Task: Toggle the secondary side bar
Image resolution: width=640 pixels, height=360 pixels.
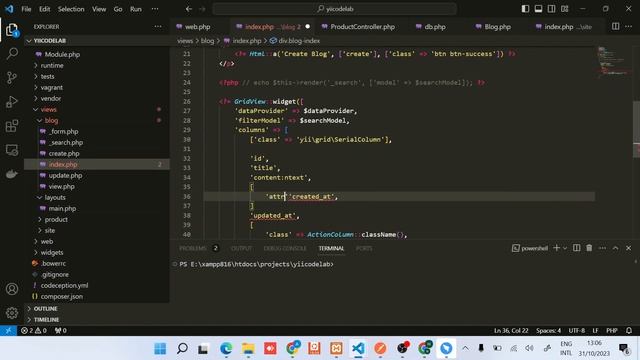Action: [551, 9]
